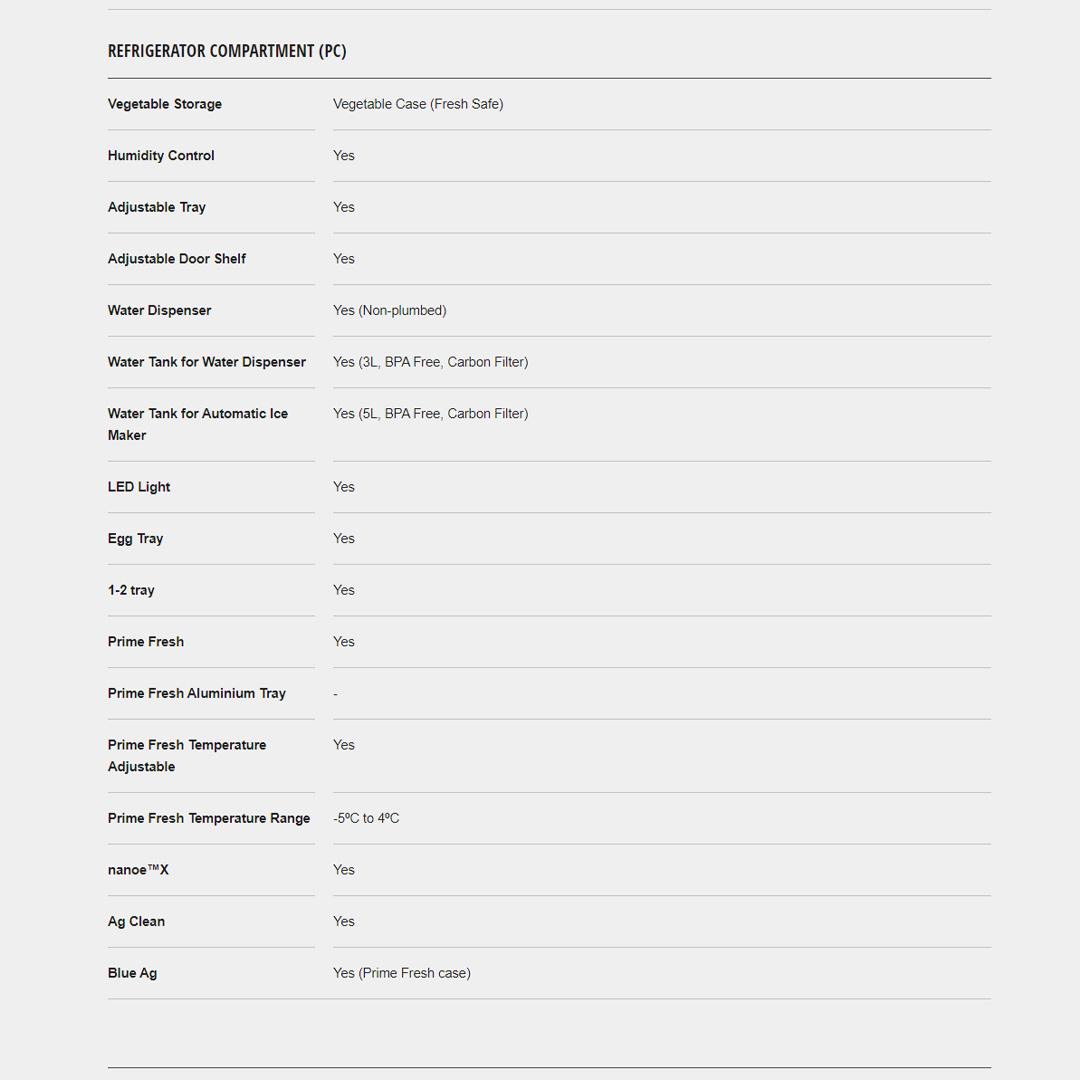The height and width of the screenshot is (1080, 1080).
Task: Click Yes (Non-plumbed) value text
Action: (390, 311)
